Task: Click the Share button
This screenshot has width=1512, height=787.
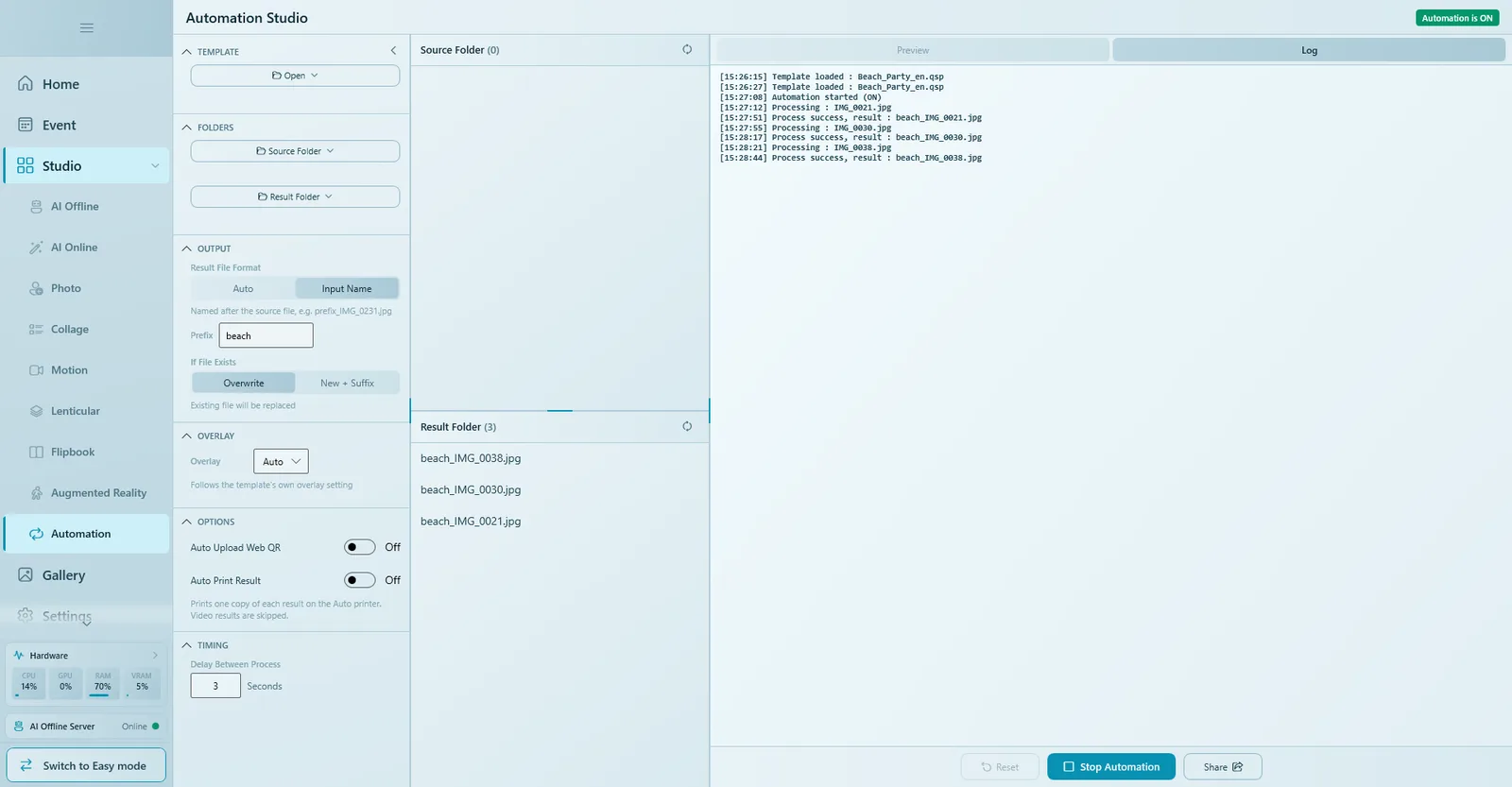Action: [1223, 767]
